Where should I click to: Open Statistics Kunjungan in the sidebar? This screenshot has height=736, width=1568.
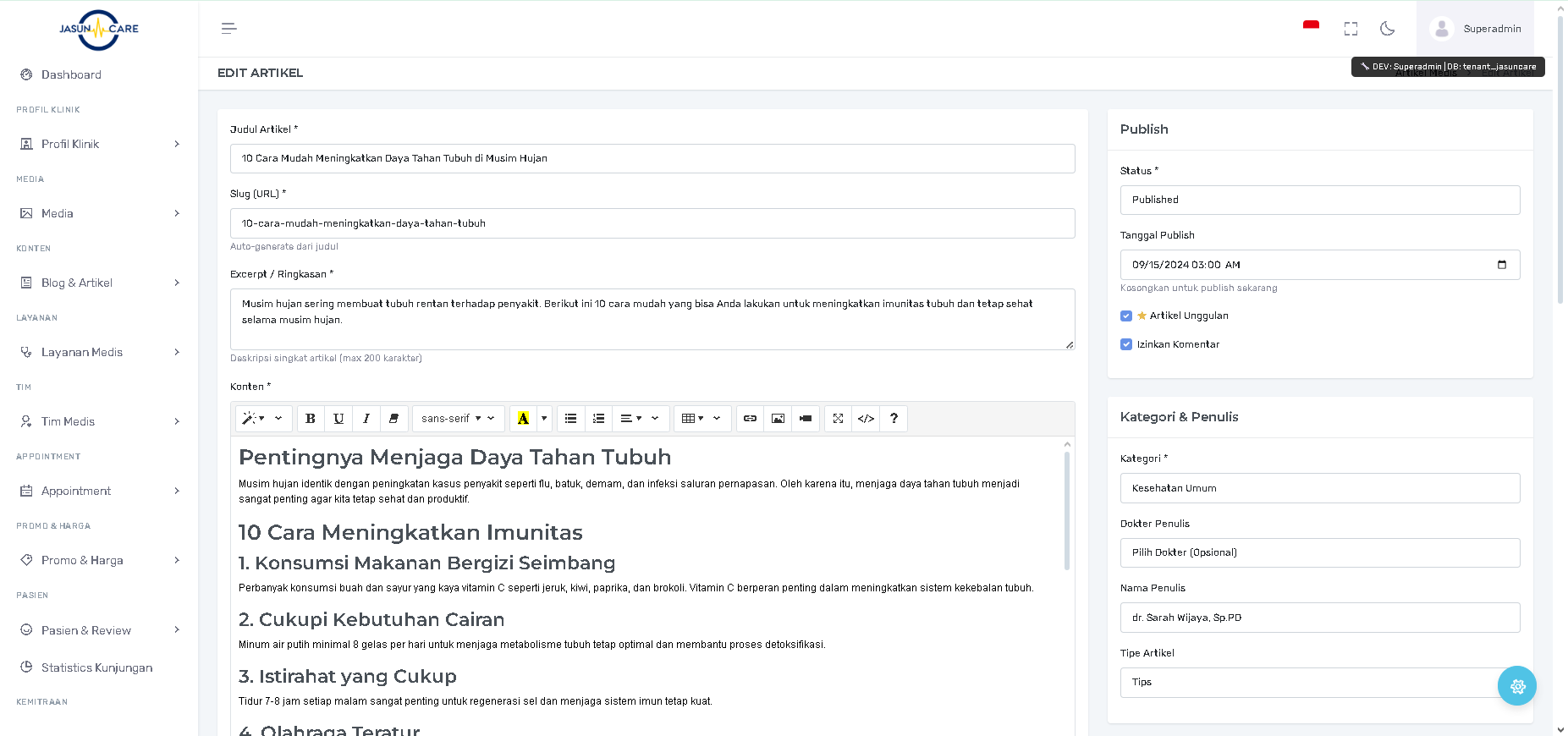click(x=96, y=667)
